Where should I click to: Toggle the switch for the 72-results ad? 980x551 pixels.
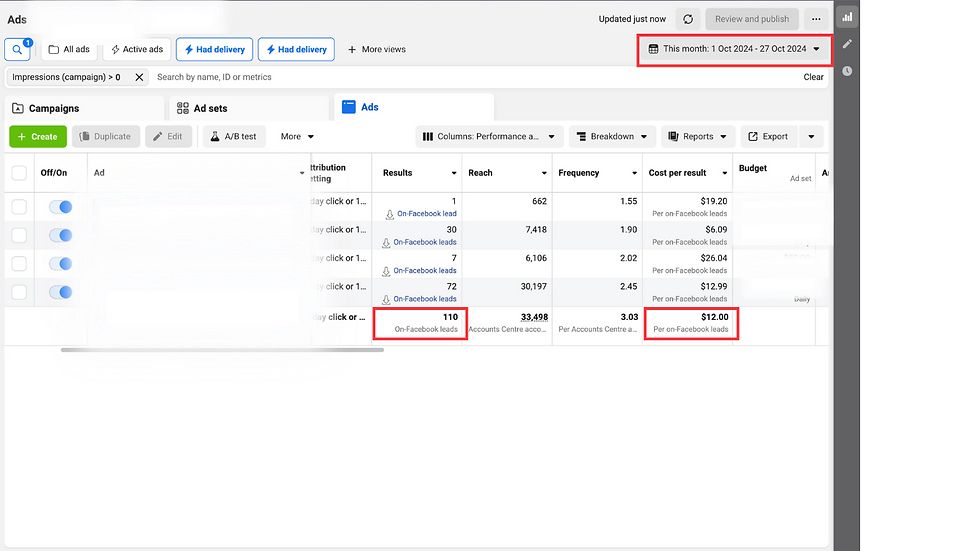point(61,292)
